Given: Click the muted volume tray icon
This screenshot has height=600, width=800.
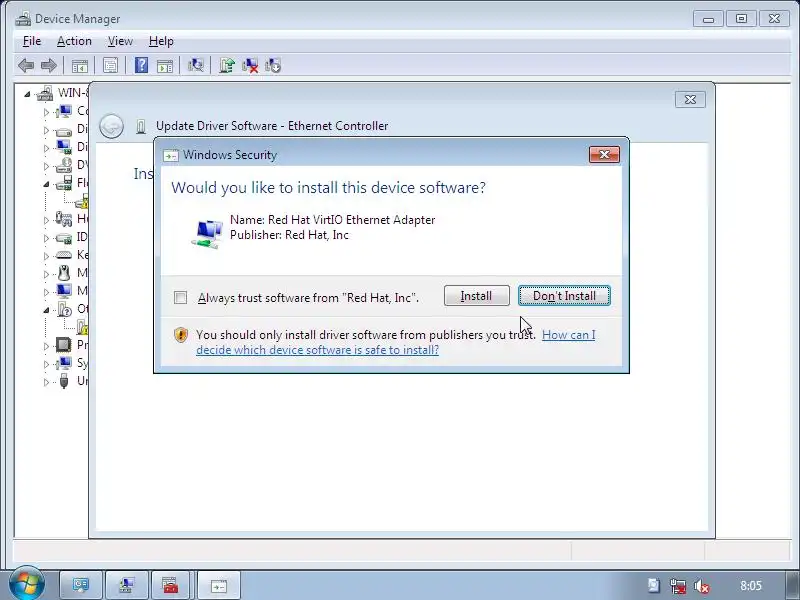Looking at the screenshot, I should (x=702, y=586).
